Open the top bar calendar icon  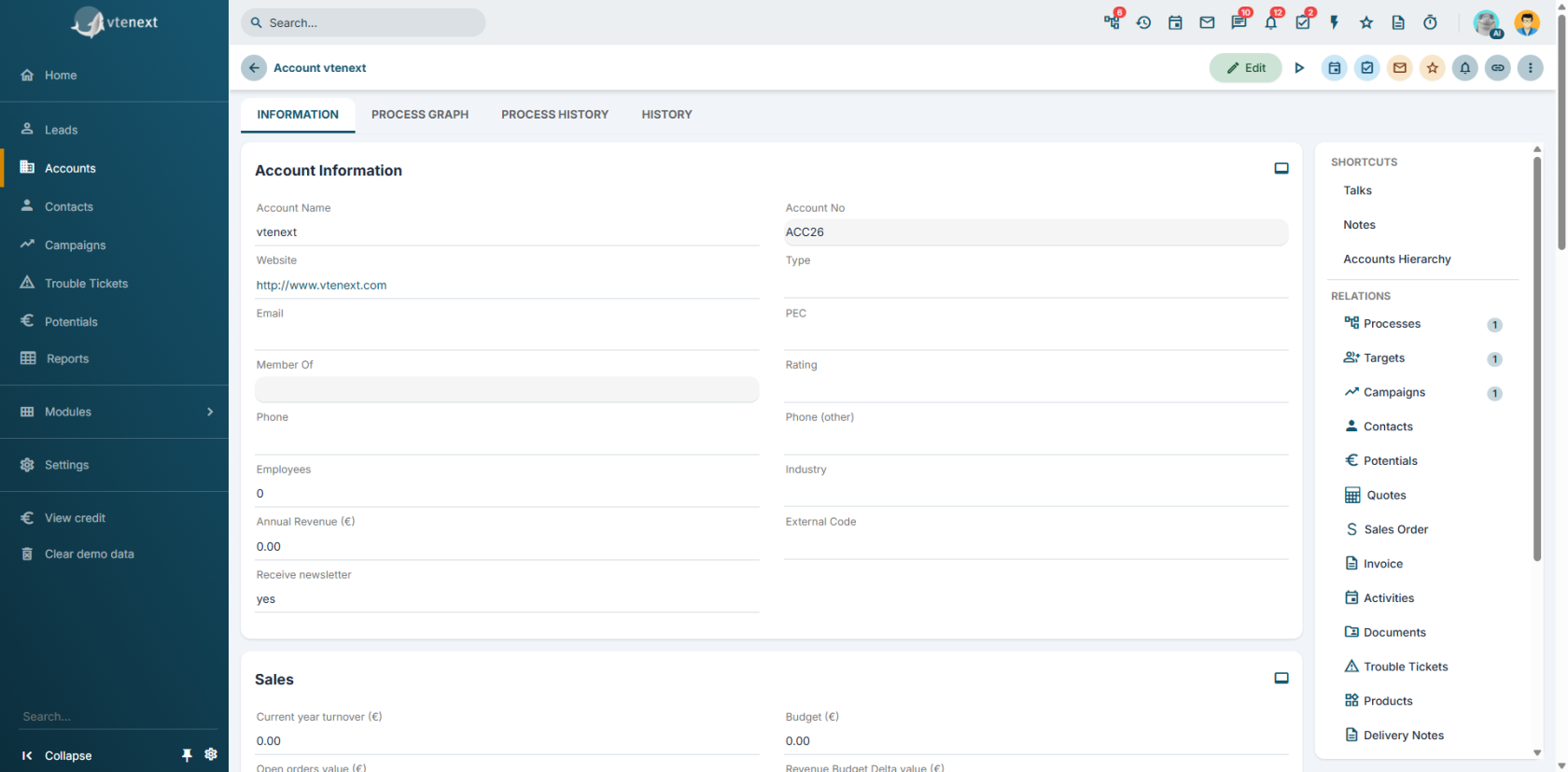coord(1175,22)
